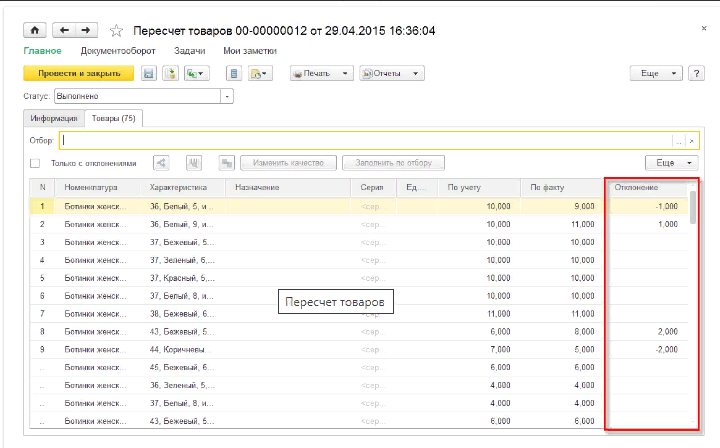Add document to favorites with star

tap(116, 31)
